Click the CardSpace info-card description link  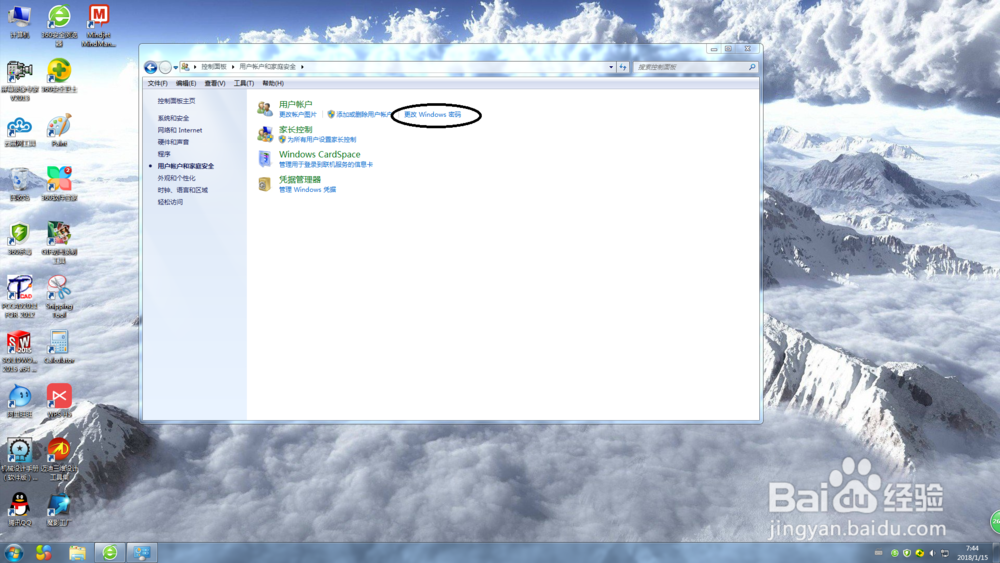tap(326, 165)
